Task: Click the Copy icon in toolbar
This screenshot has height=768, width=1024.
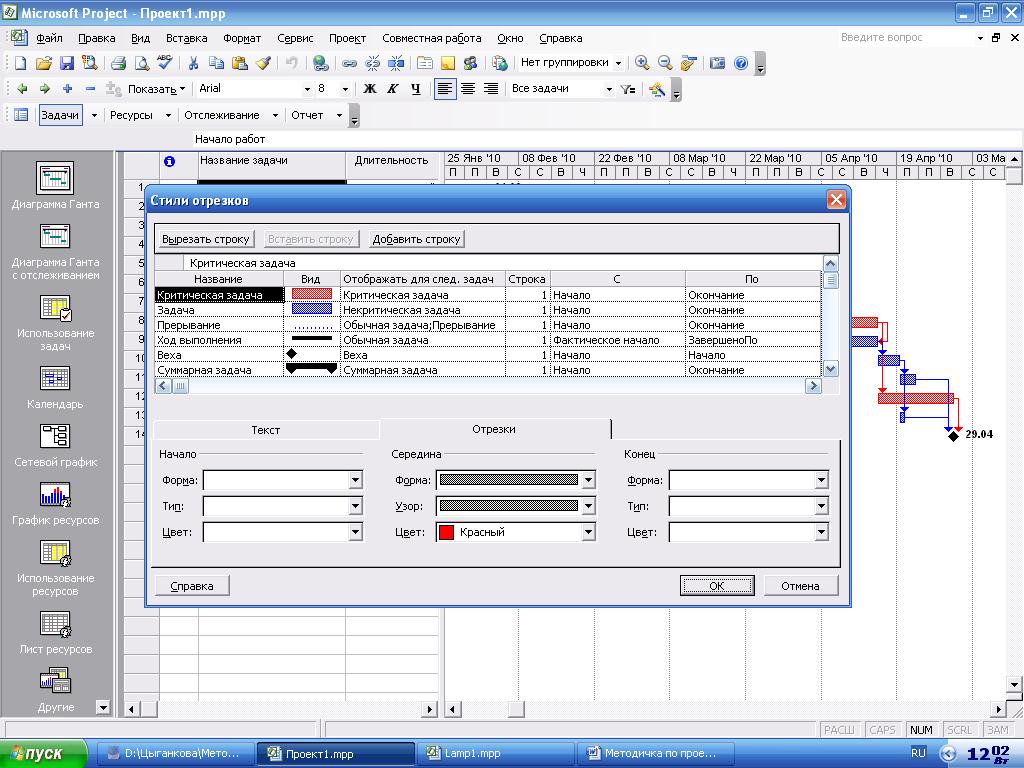Action: tap(216, 63)
